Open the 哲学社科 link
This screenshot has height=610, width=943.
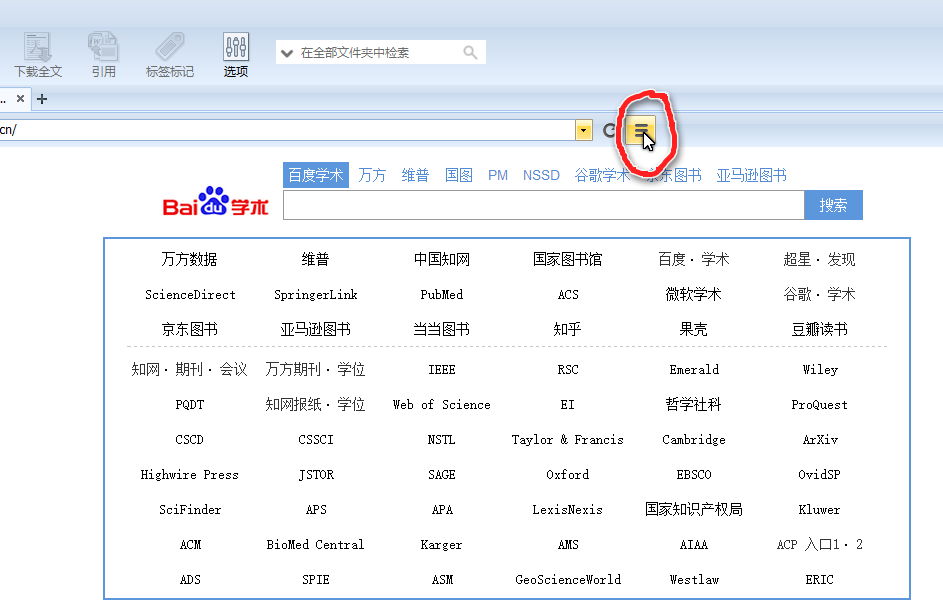[x=693, y=404]
